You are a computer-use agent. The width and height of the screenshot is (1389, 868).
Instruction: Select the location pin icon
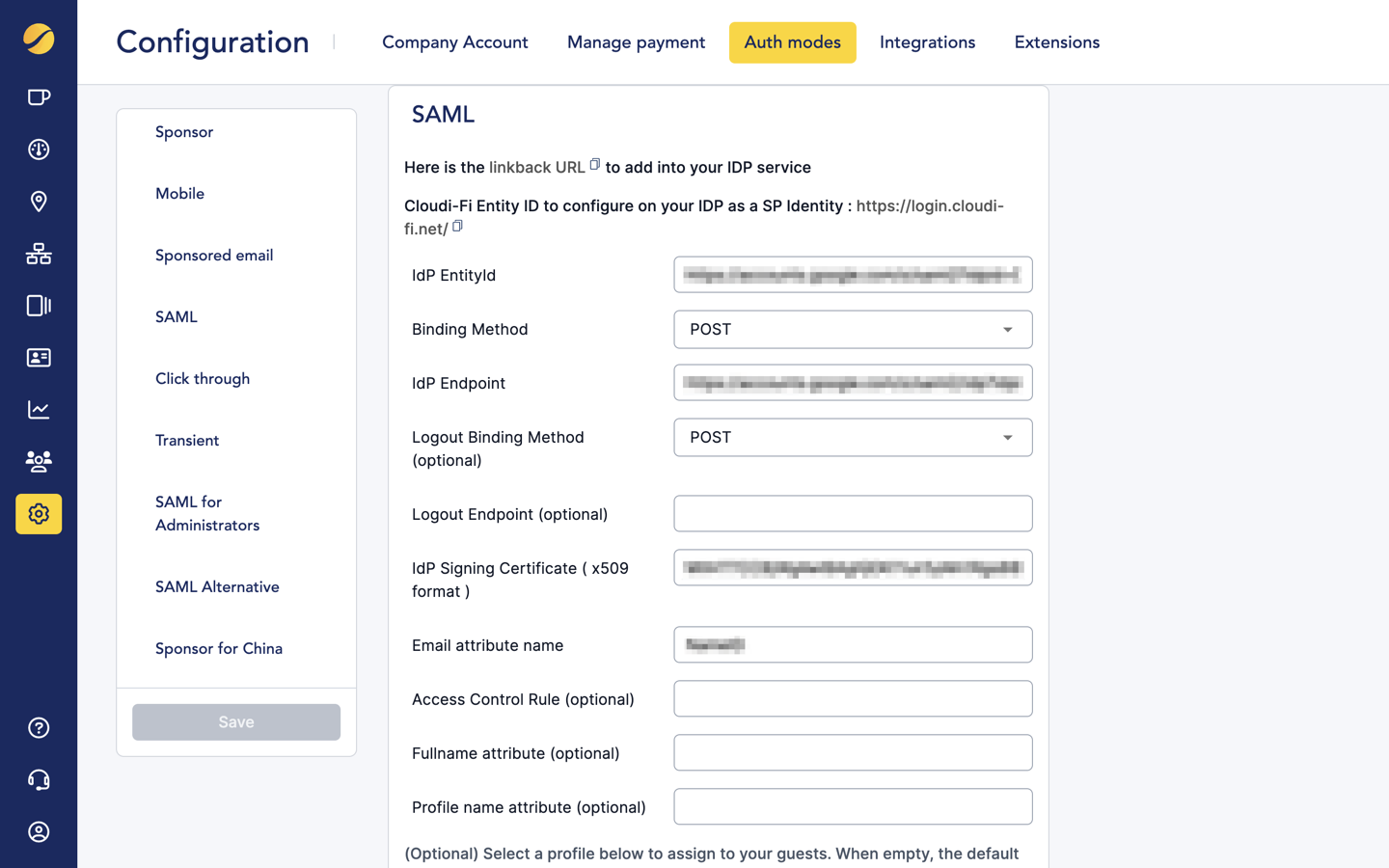click(x=39, y=202)
